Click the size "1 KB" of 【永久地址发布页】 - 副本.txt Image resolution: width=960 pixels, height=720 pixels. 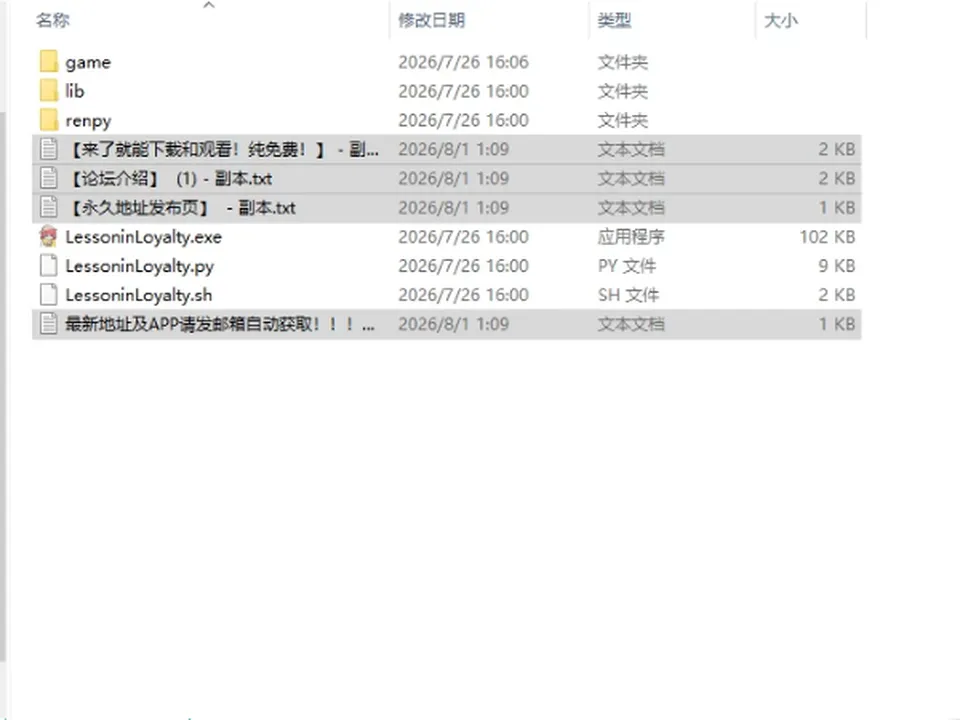[837, 208]
